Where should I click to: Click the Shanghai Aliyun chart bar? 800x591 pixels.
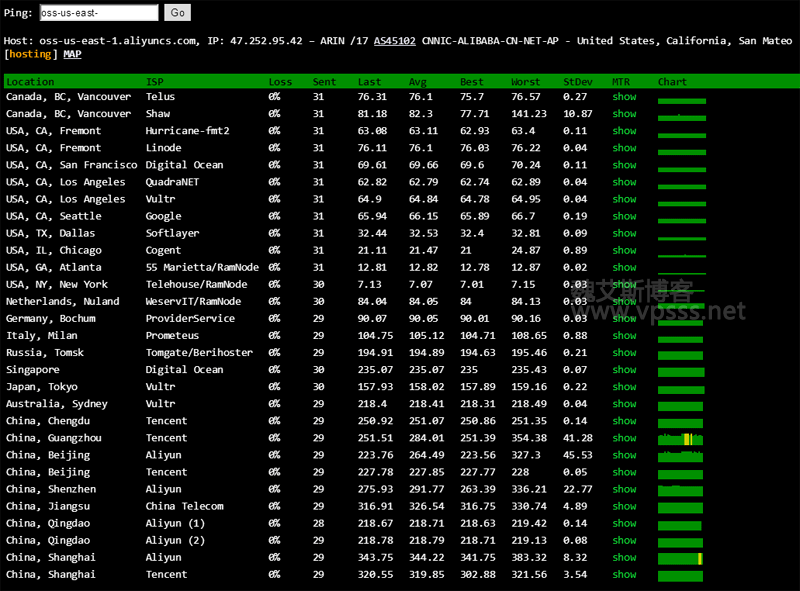[681, 558]
